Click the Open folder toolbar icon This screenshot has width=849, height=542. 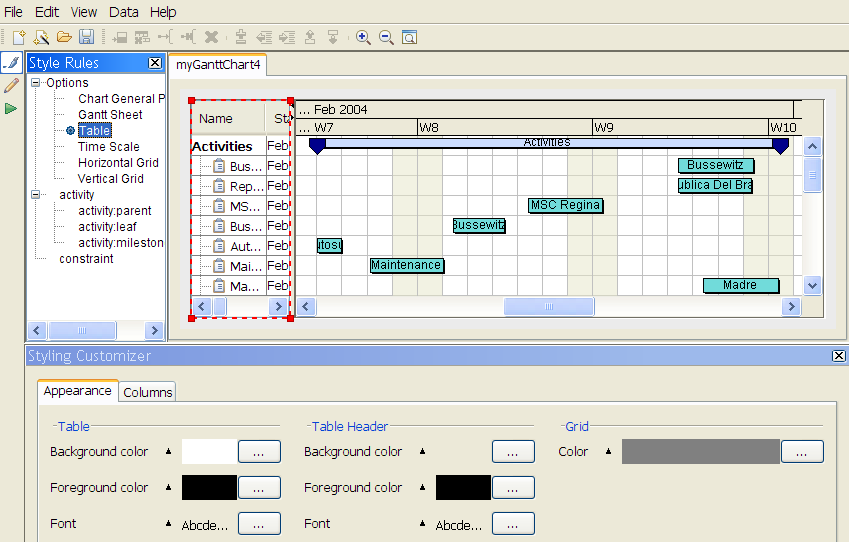64,37
